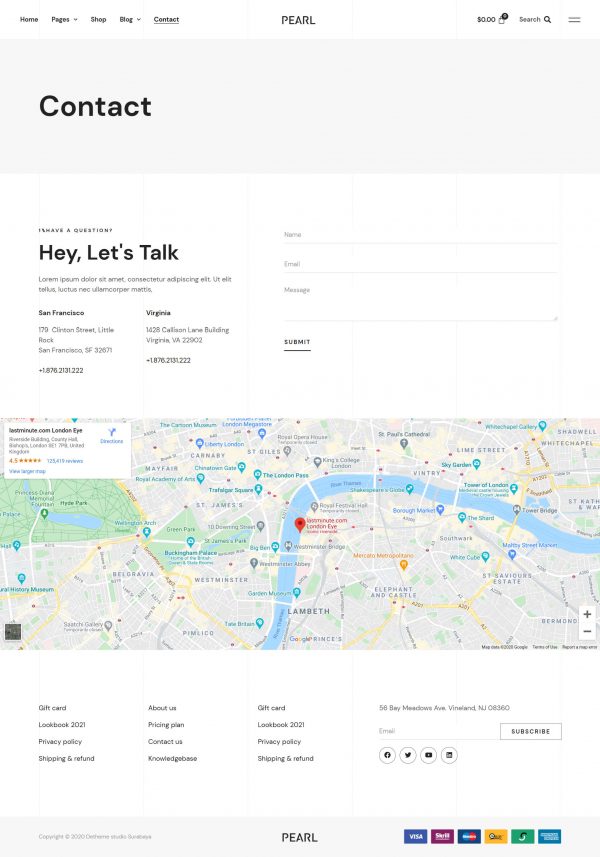Select the Home menu item
This screenshot has height=857, width=600.
point(29,20)
